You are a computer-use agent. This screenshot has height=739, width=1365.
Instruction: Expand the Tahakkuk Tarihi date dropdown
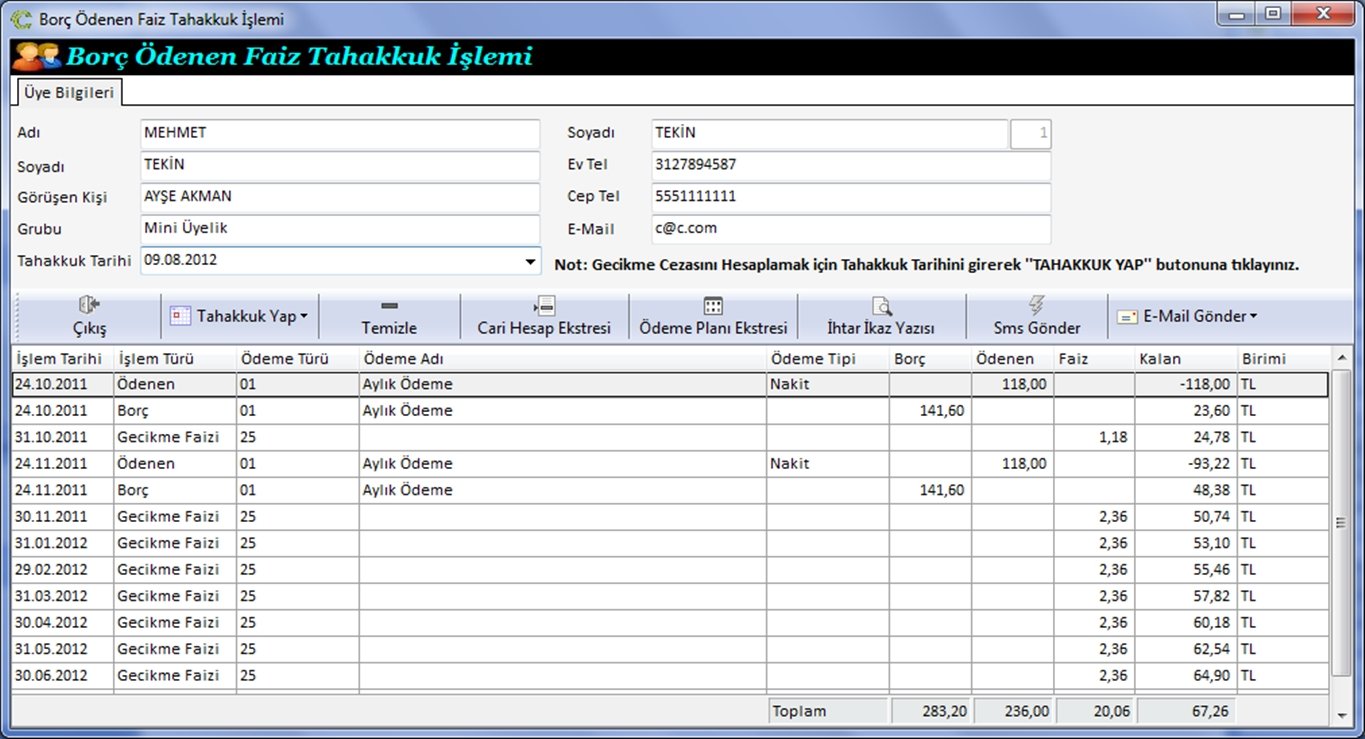click(529, 262)
